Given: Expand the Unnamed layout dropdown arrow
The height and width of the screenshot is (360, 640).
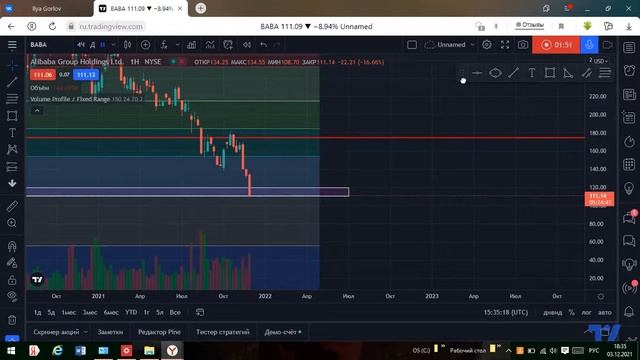Looking at the screenshot, I should [472, 45].
